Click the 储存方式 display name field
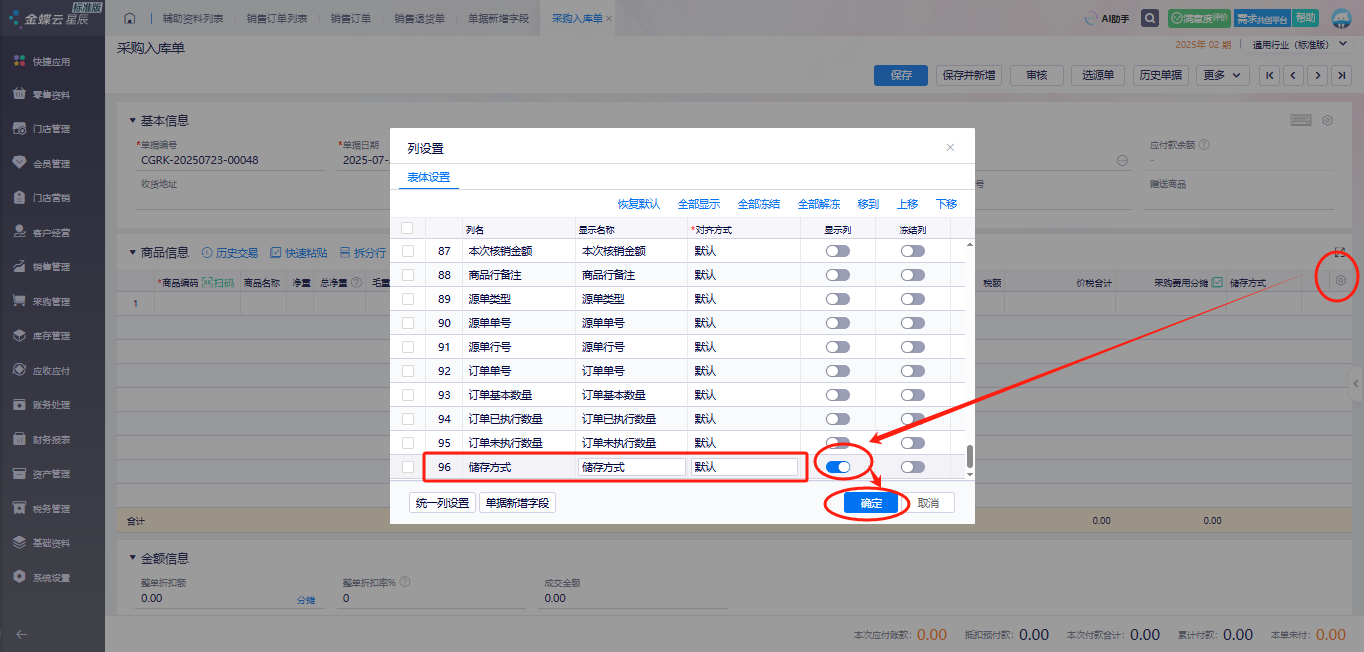The height and width of the screenshot is (652, 1364). pyautogui.click(x=631, y=467)
